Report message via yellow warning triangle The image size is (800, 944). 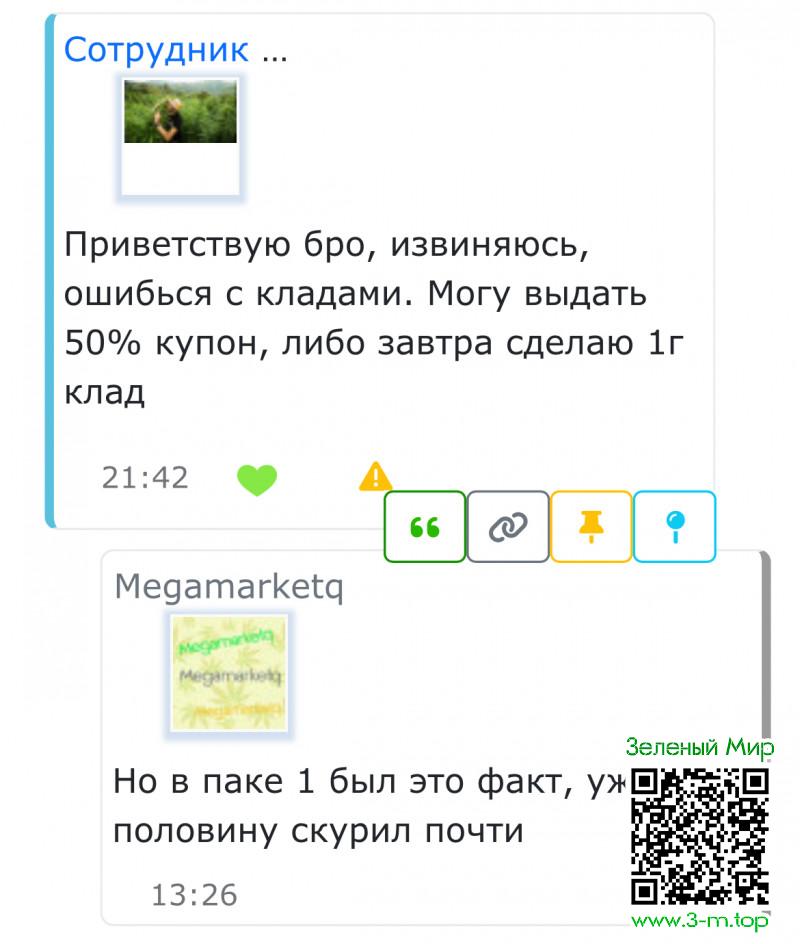point(375,476)
